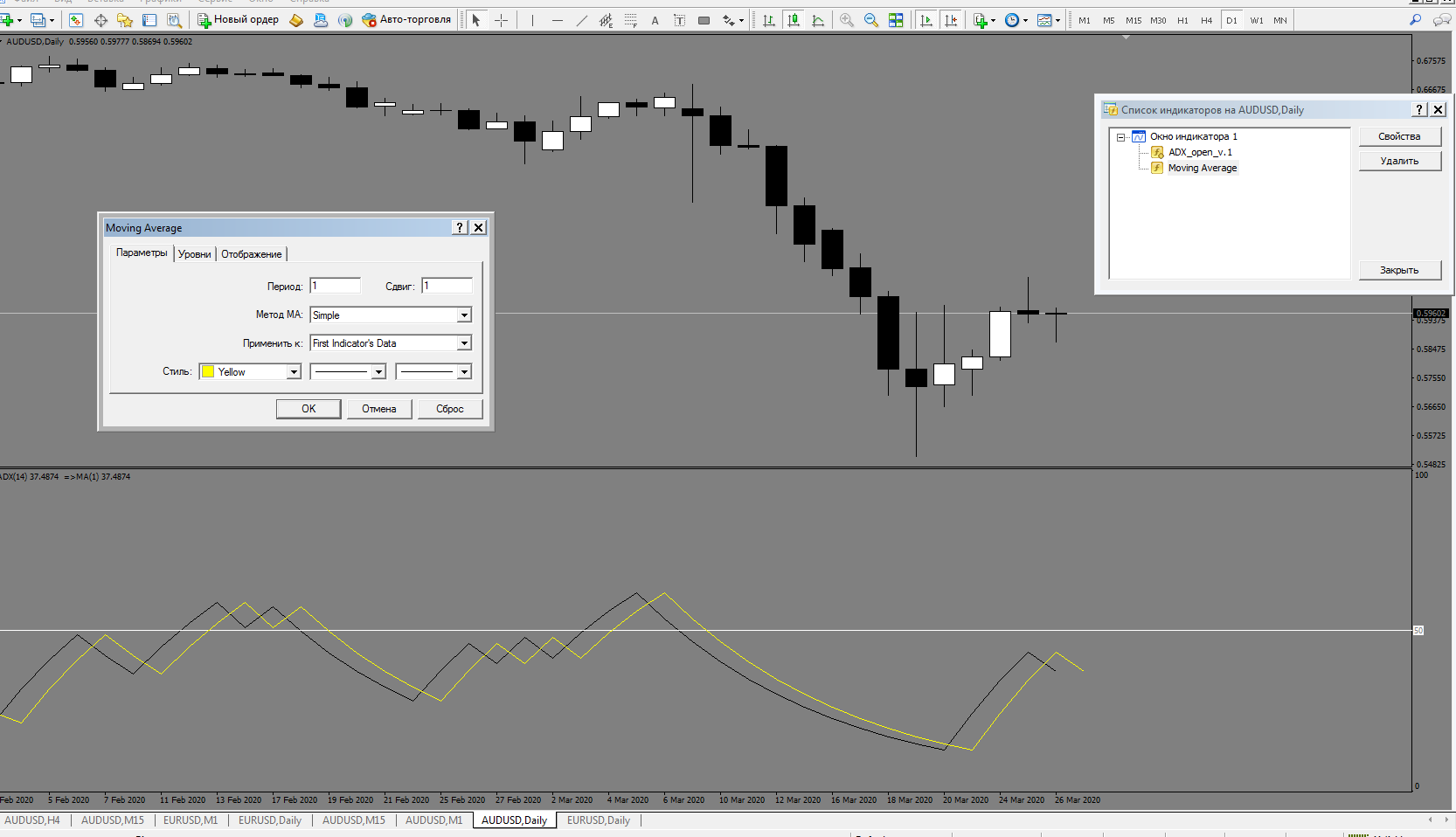Collapse the 'Окно индикатора 1' tree node

(1120, 137)
